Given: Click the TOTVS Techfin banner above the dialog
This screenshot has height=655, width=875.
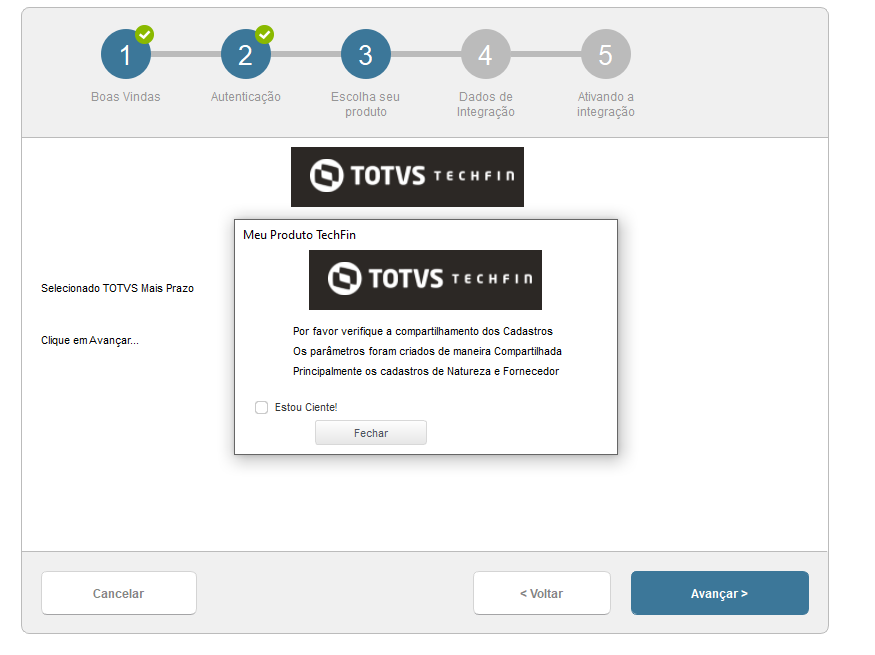Looking at the screenshot, I should [x=407, y=177].
